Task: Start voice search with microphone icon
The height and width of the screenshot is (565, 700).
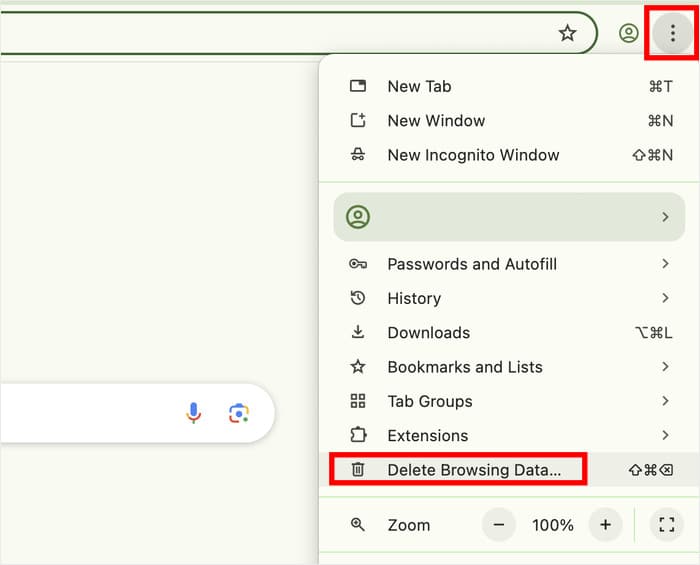Action: [193, 413]
